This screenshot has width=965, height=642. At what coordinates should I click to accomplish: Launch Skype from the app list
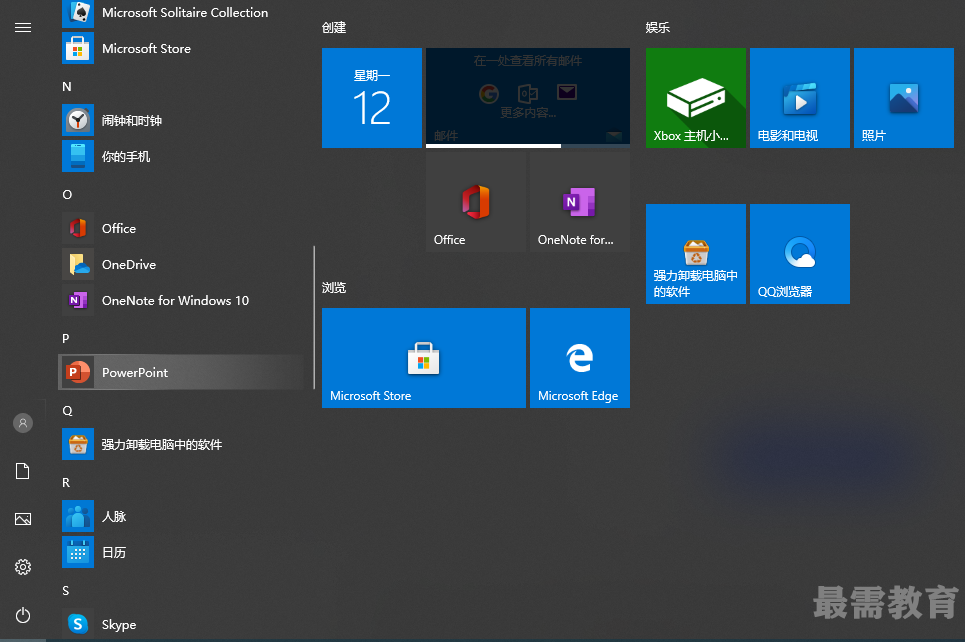(182, 624)
